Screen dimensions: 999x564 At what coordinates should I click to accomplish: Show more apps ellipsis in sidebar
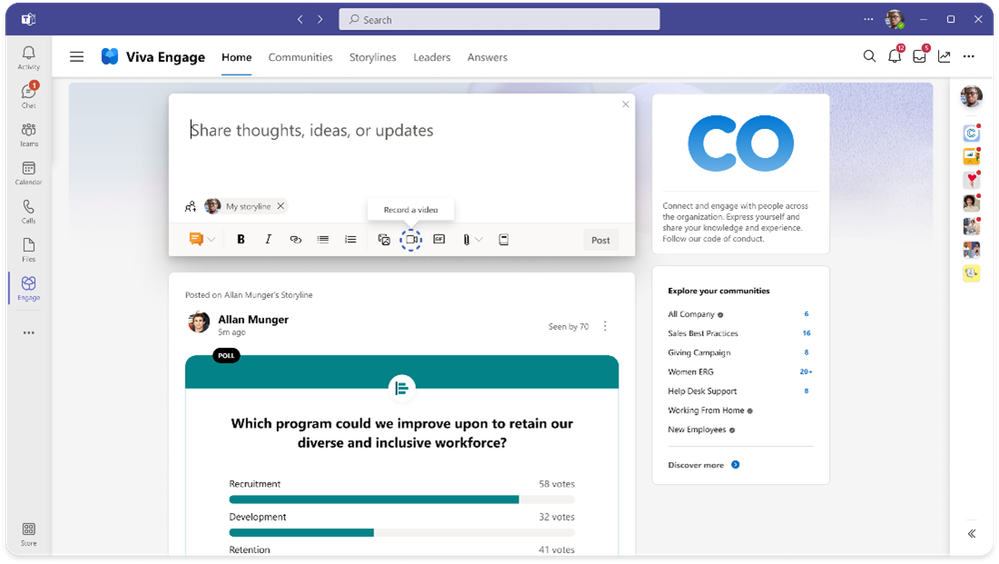(29, 333)
